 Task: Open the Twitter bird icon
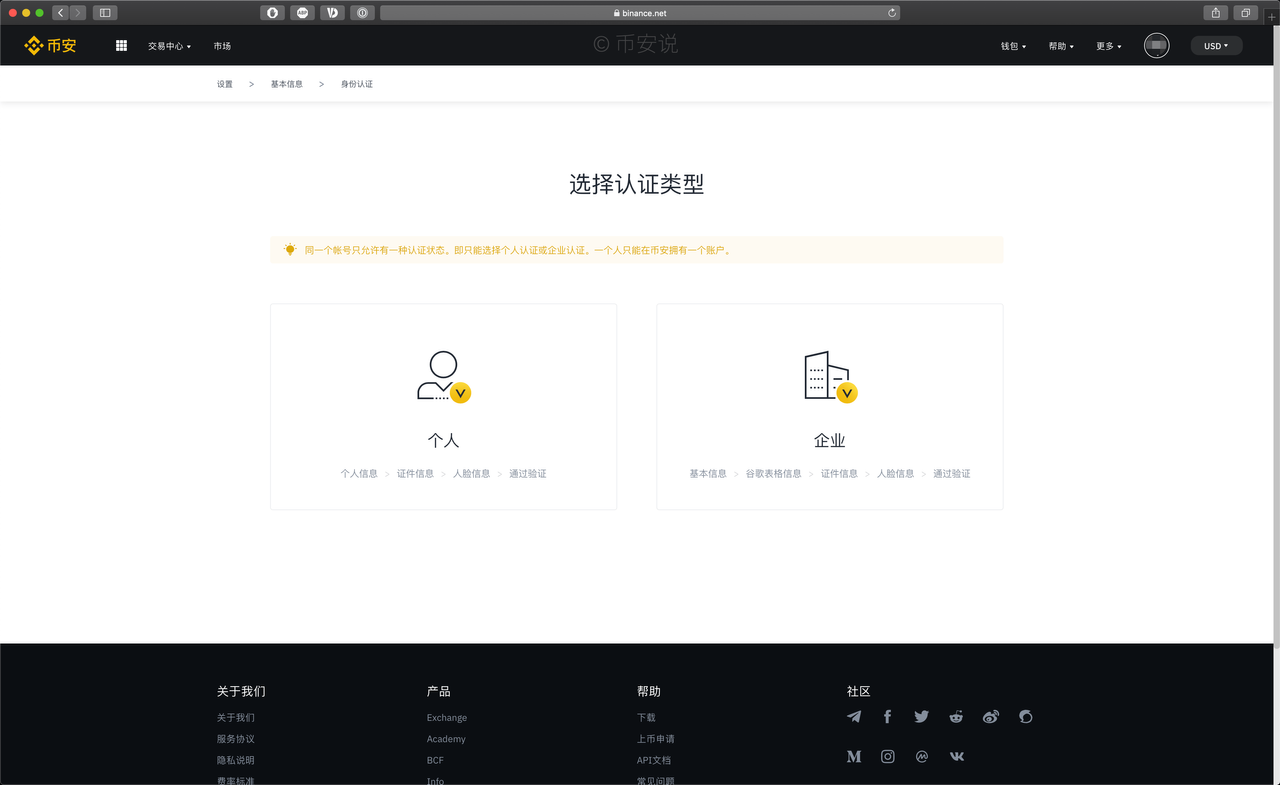(921, 717)
